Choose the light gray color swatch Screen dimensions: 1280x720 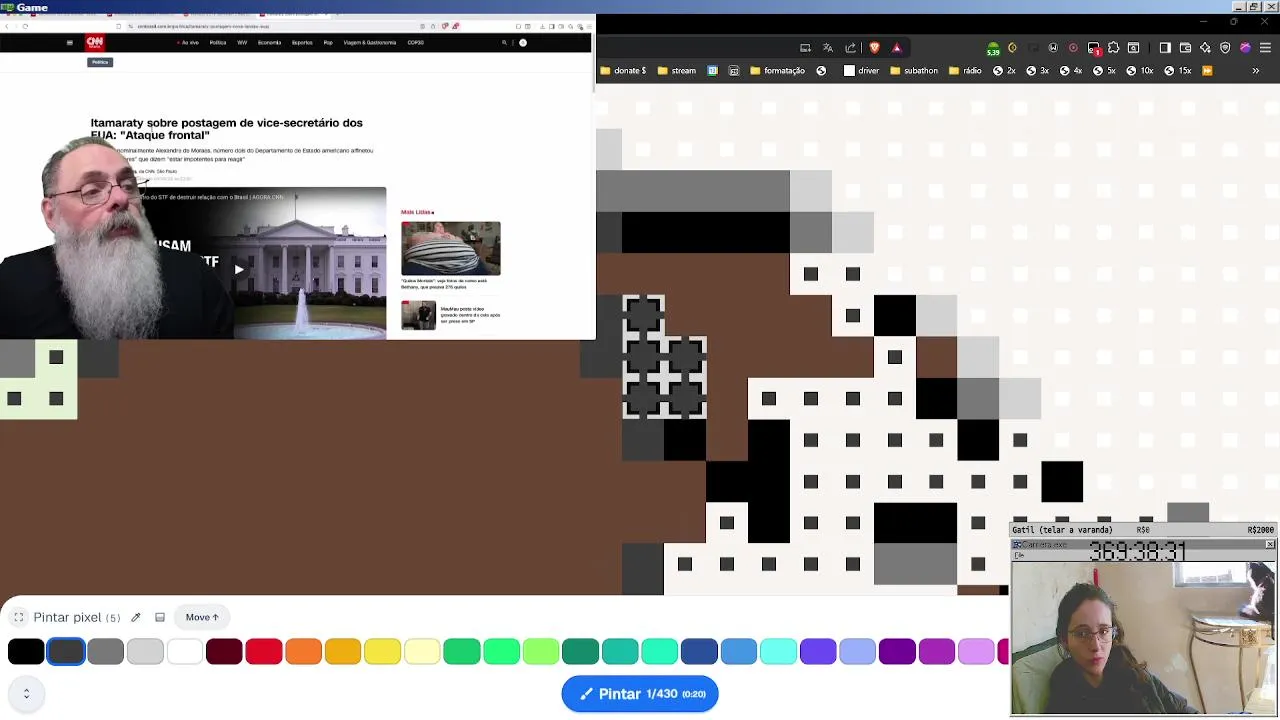(145, 652)
